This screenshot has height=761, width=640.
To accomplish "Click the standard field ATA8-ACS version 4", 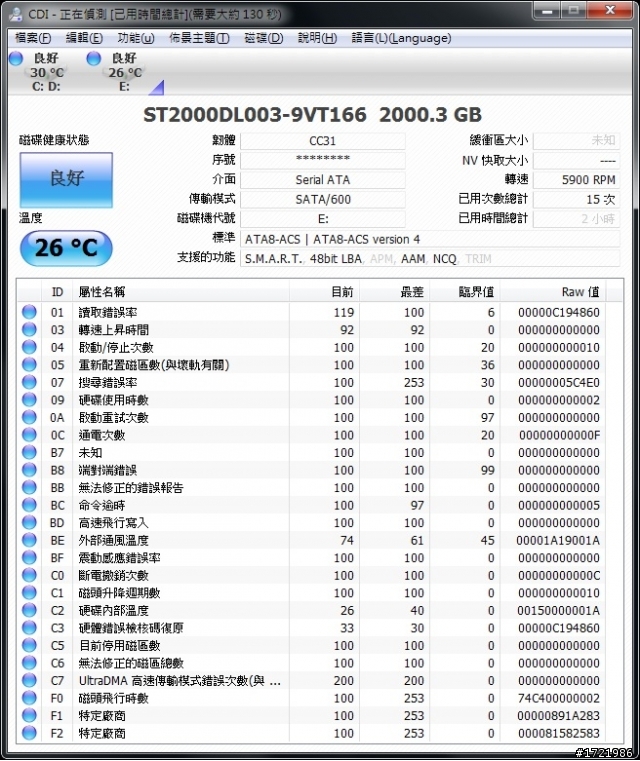I will tap(429, 239).
